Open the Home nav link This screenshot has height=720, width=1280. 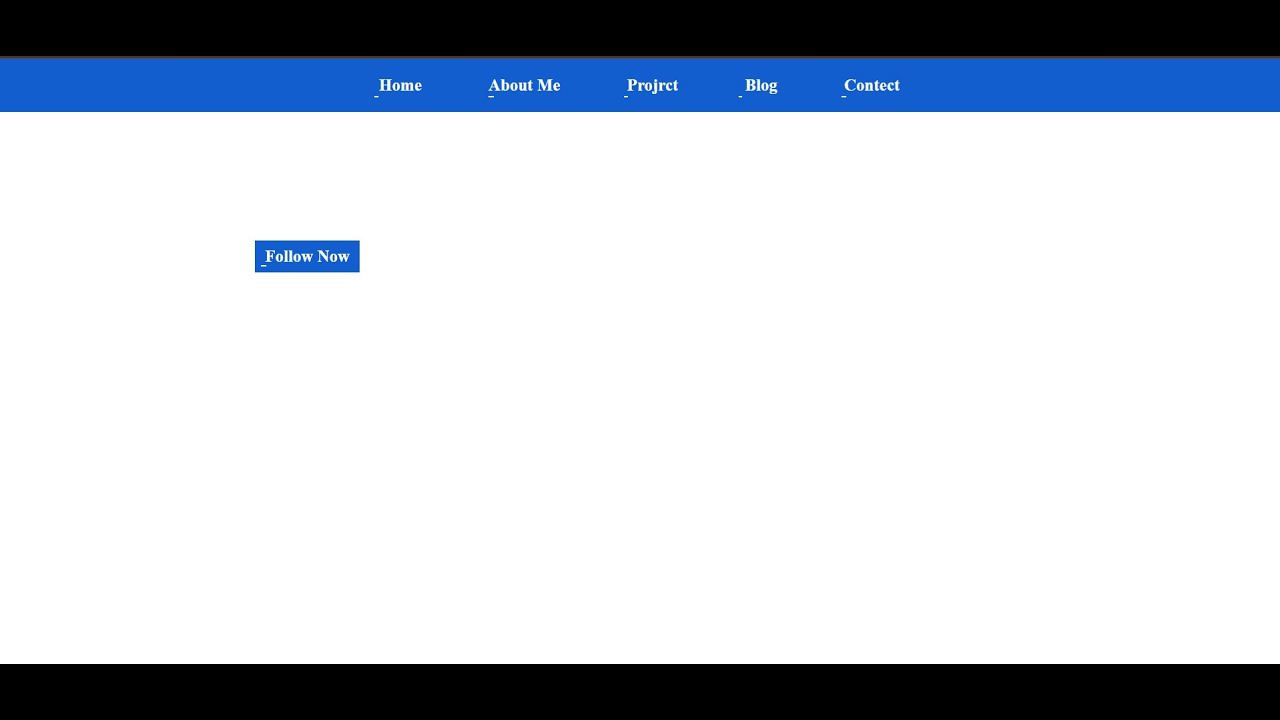(x=399, y=86)
